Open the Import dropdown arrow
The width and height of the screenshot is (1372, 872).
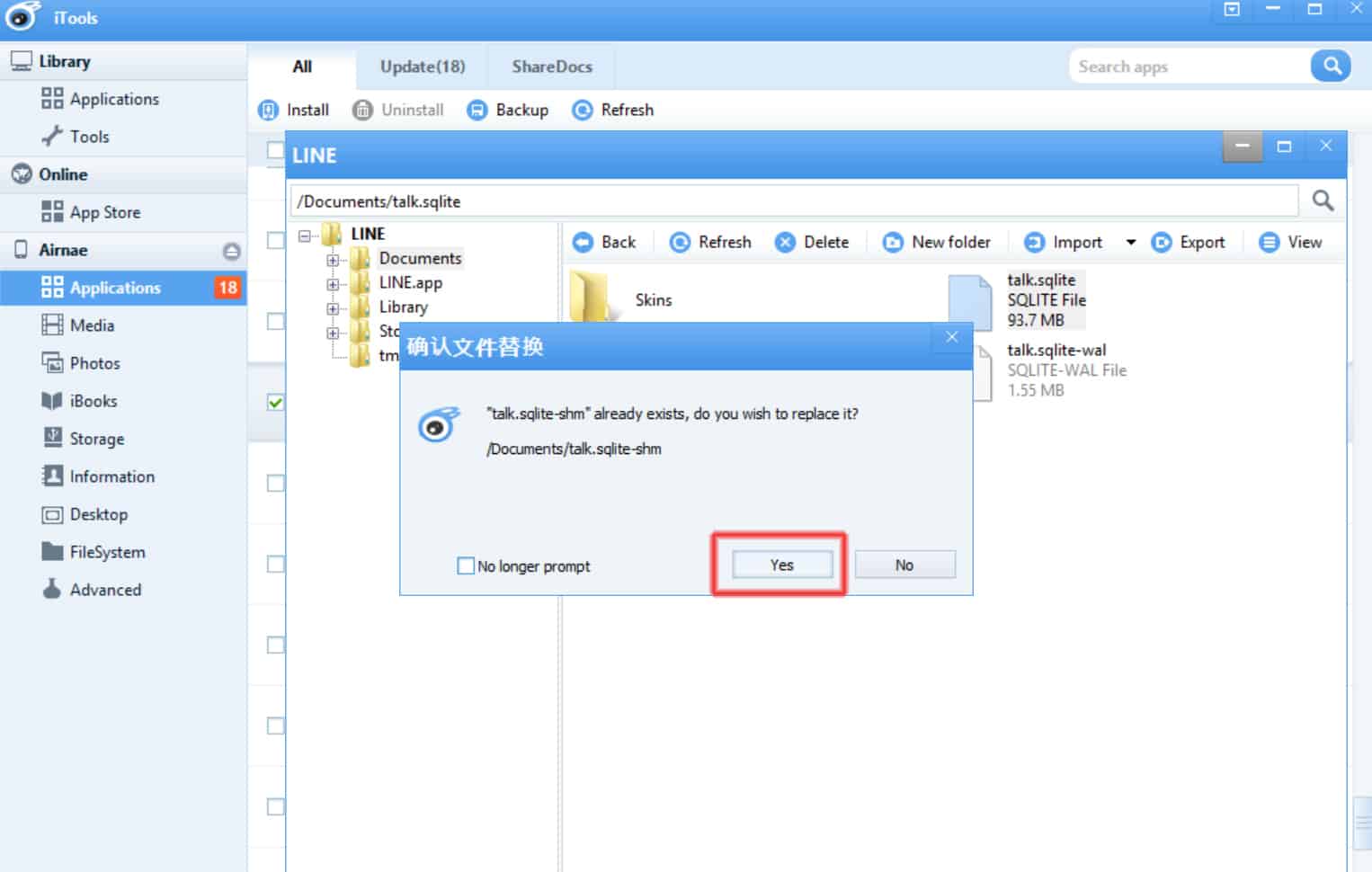[x=1130, y=243]
